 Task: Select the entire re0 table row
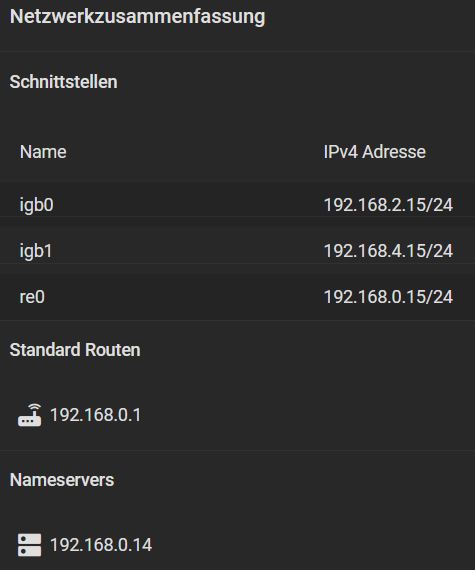[x=237, y=297]
